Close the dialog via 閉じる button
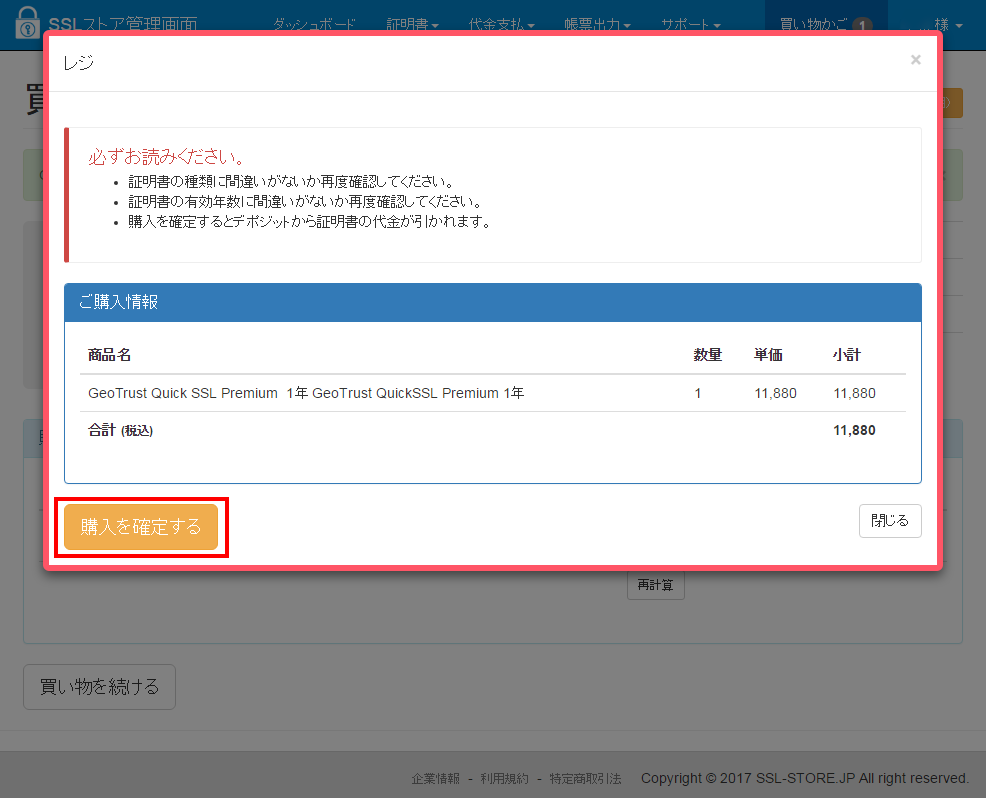This screenshot has width=986, height=798. (x=890, y=521)
